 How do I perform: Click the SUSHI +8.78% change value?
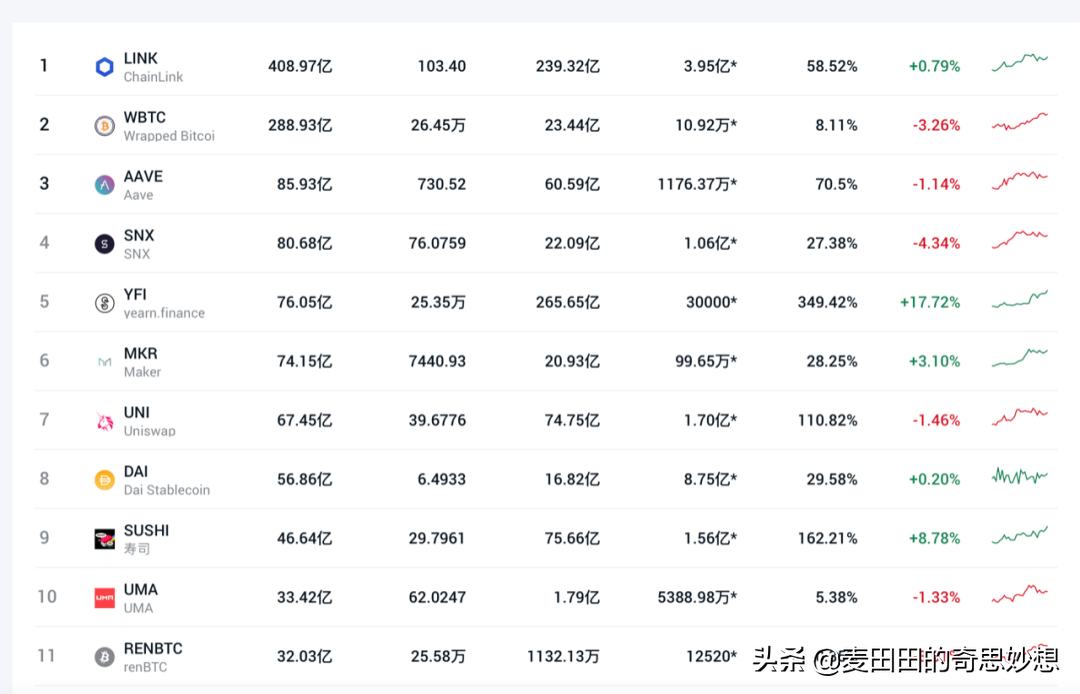click(934, 538)
